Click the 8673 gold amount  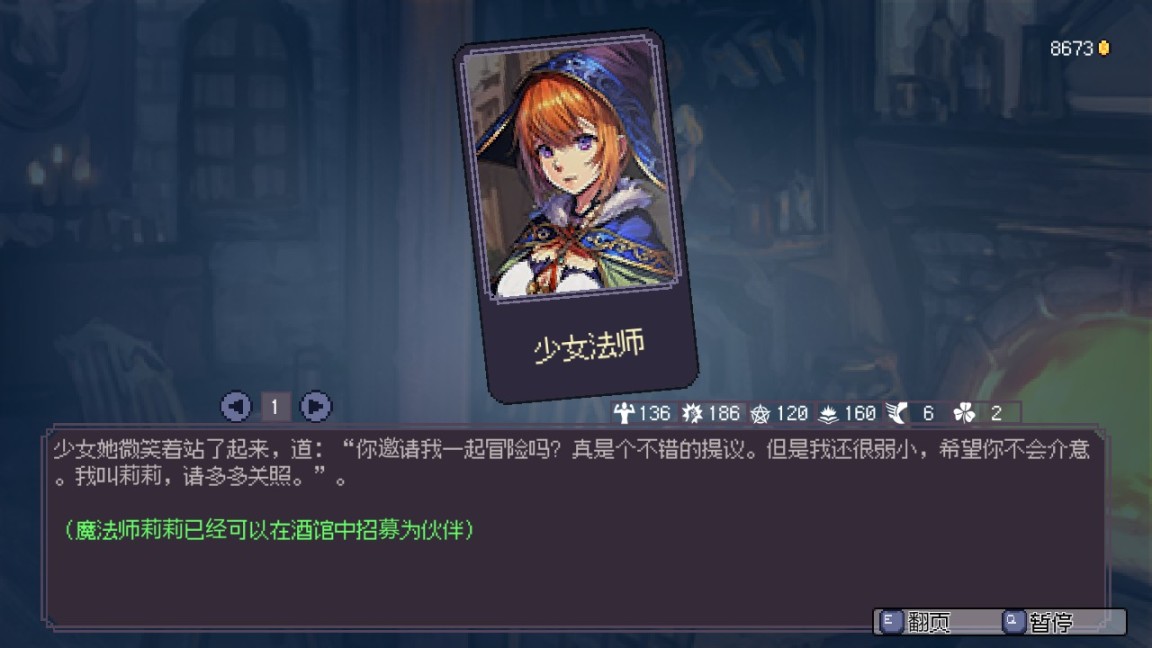coord(1071,48)
